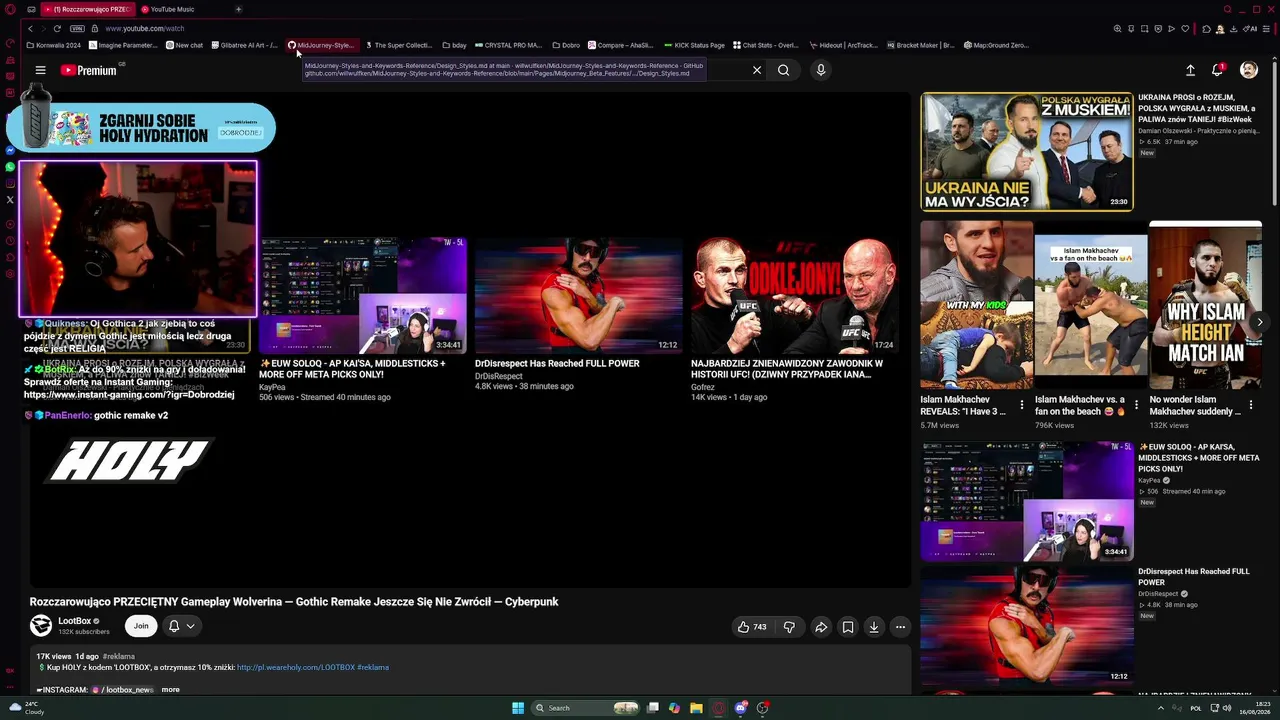Open a new browser tab

[x=238, y=9]
